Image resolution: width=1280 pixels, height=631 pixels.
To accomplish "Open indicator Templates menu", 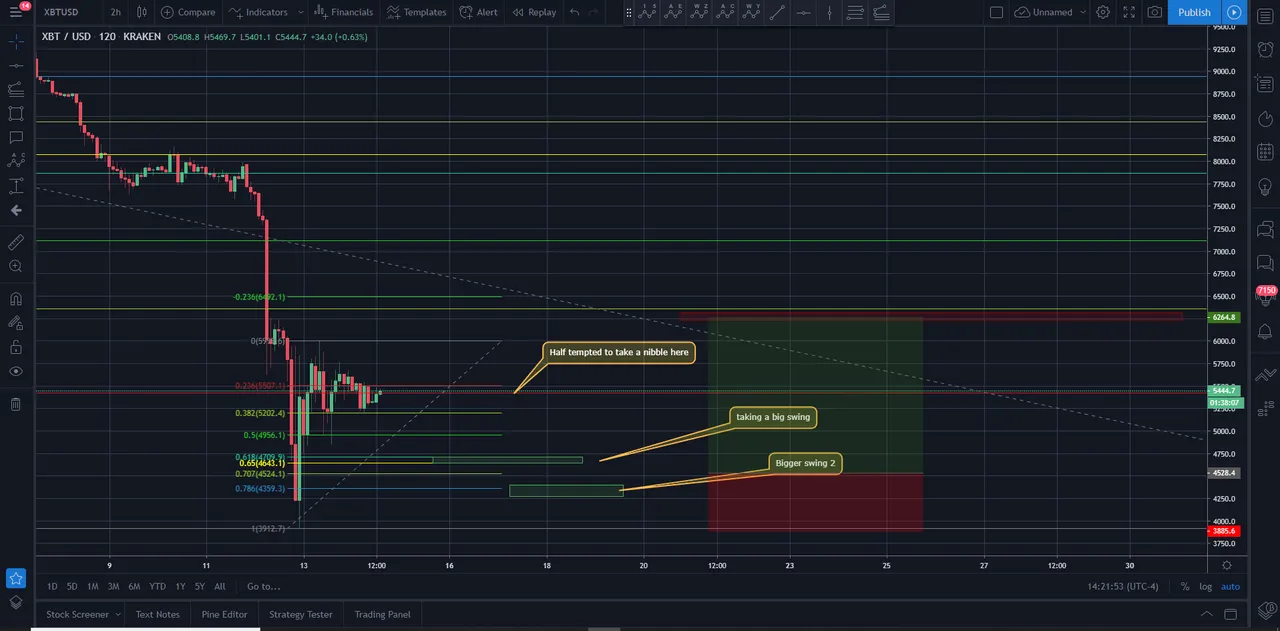I will click(416, 12).
